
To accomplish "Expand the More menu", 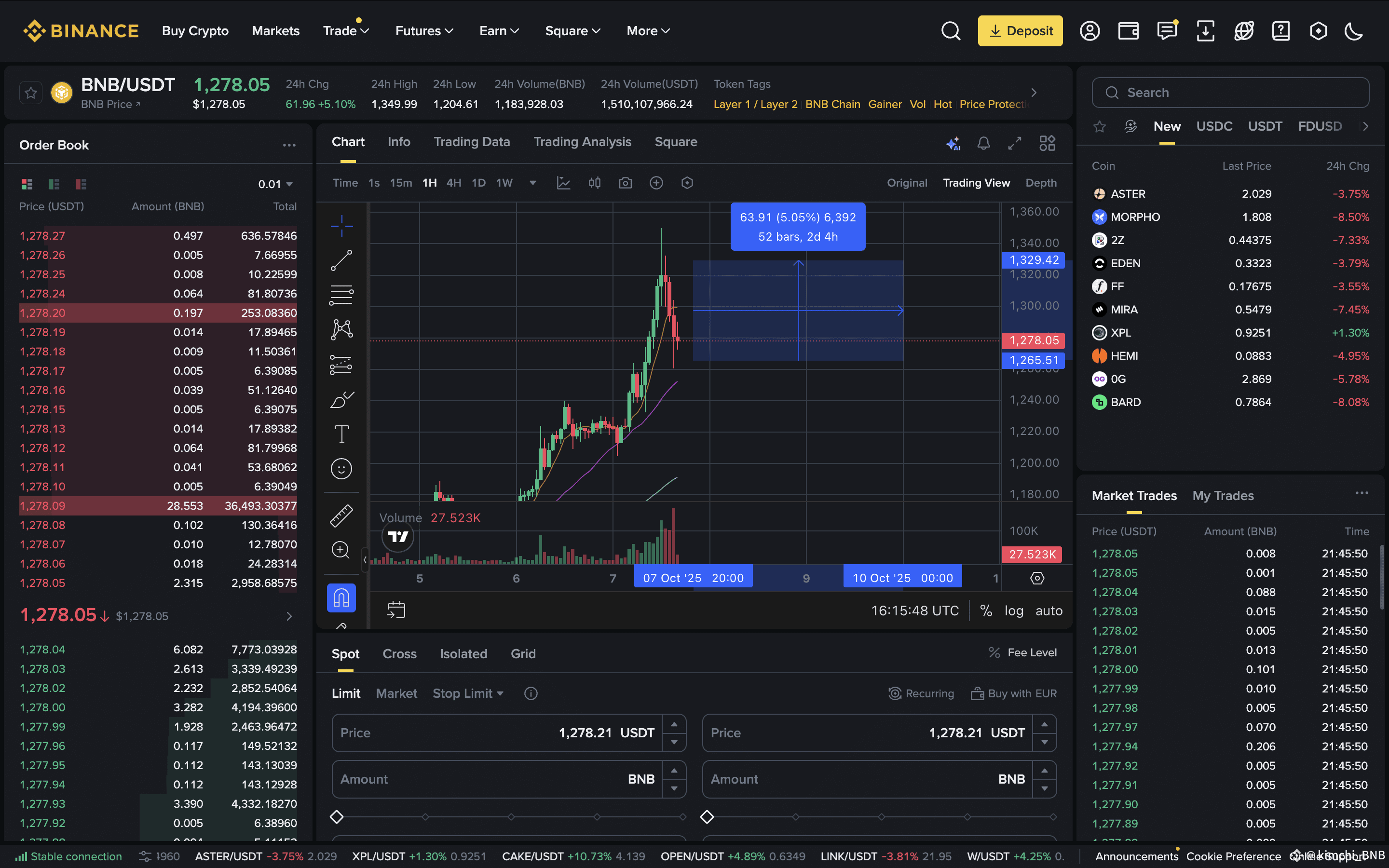I will (648, 31).
